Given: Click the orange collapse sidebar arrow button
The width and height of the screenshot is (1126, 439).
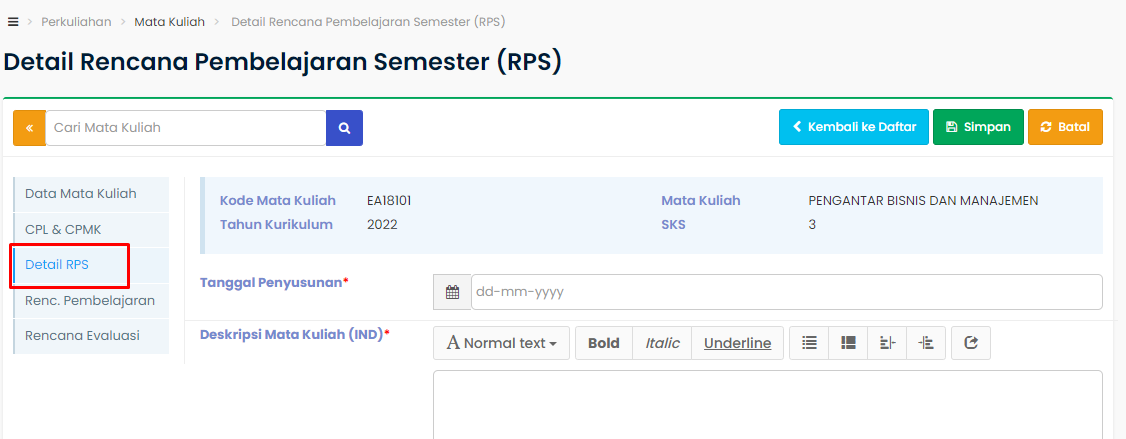Looking at the screenshot, I should pos(29,128).
